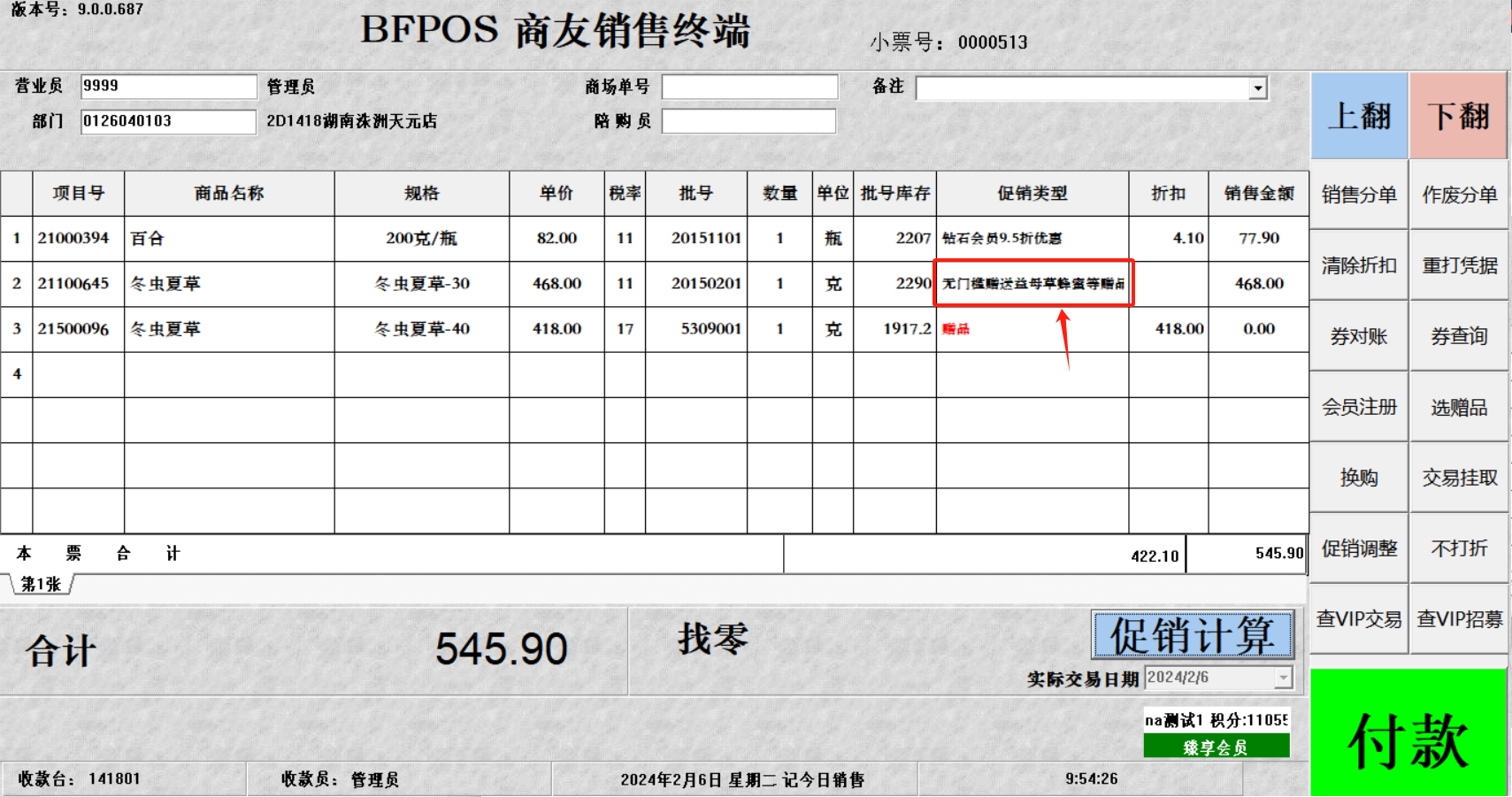Click the 促销类型 column header

point(1032,193)
